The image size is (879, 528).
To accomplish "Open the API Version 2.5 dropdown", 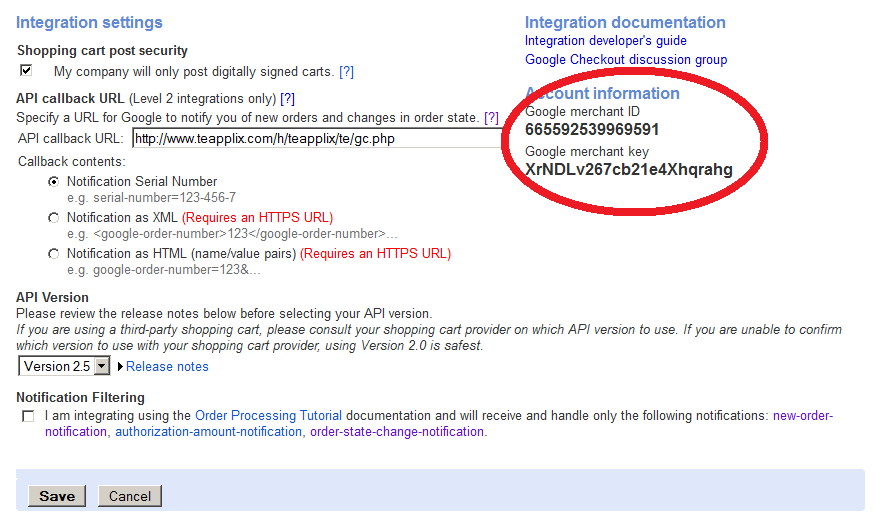I will (x=64, y=367).
